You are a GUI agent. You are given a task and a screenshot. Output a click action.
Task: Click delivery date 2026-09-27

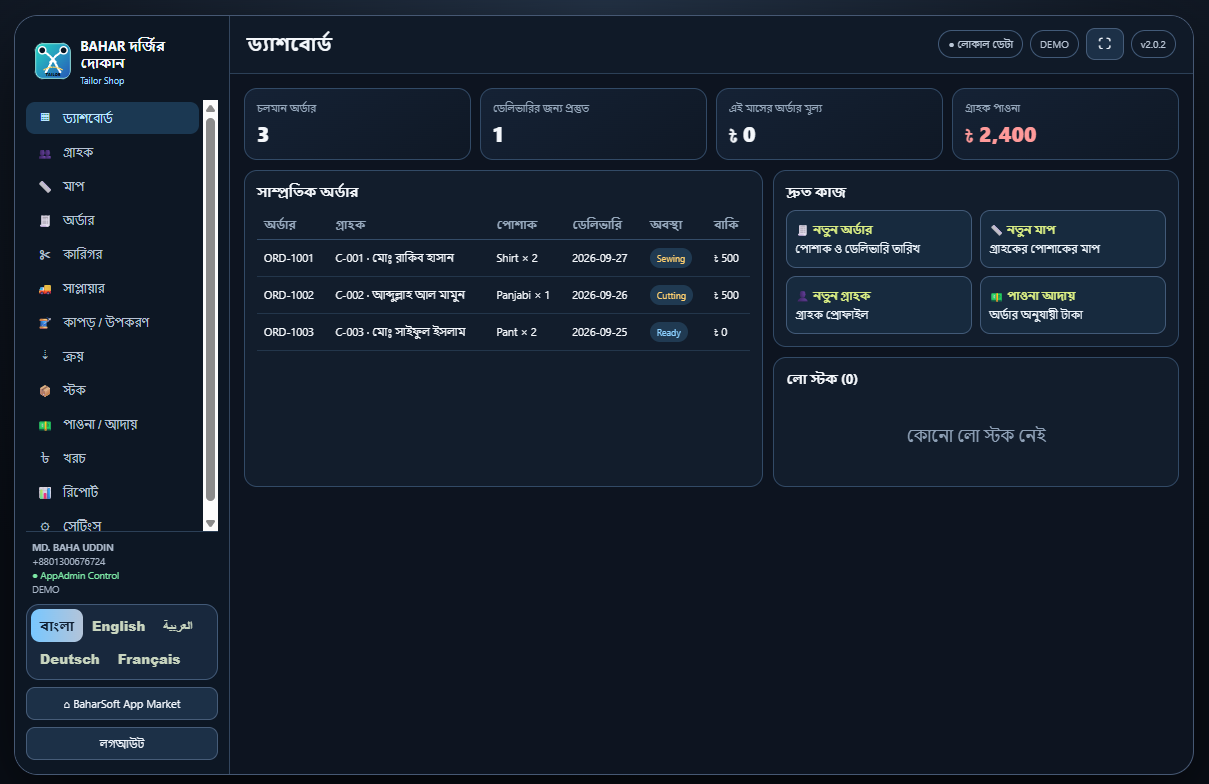pyautogui.click(x=600, y=258)
